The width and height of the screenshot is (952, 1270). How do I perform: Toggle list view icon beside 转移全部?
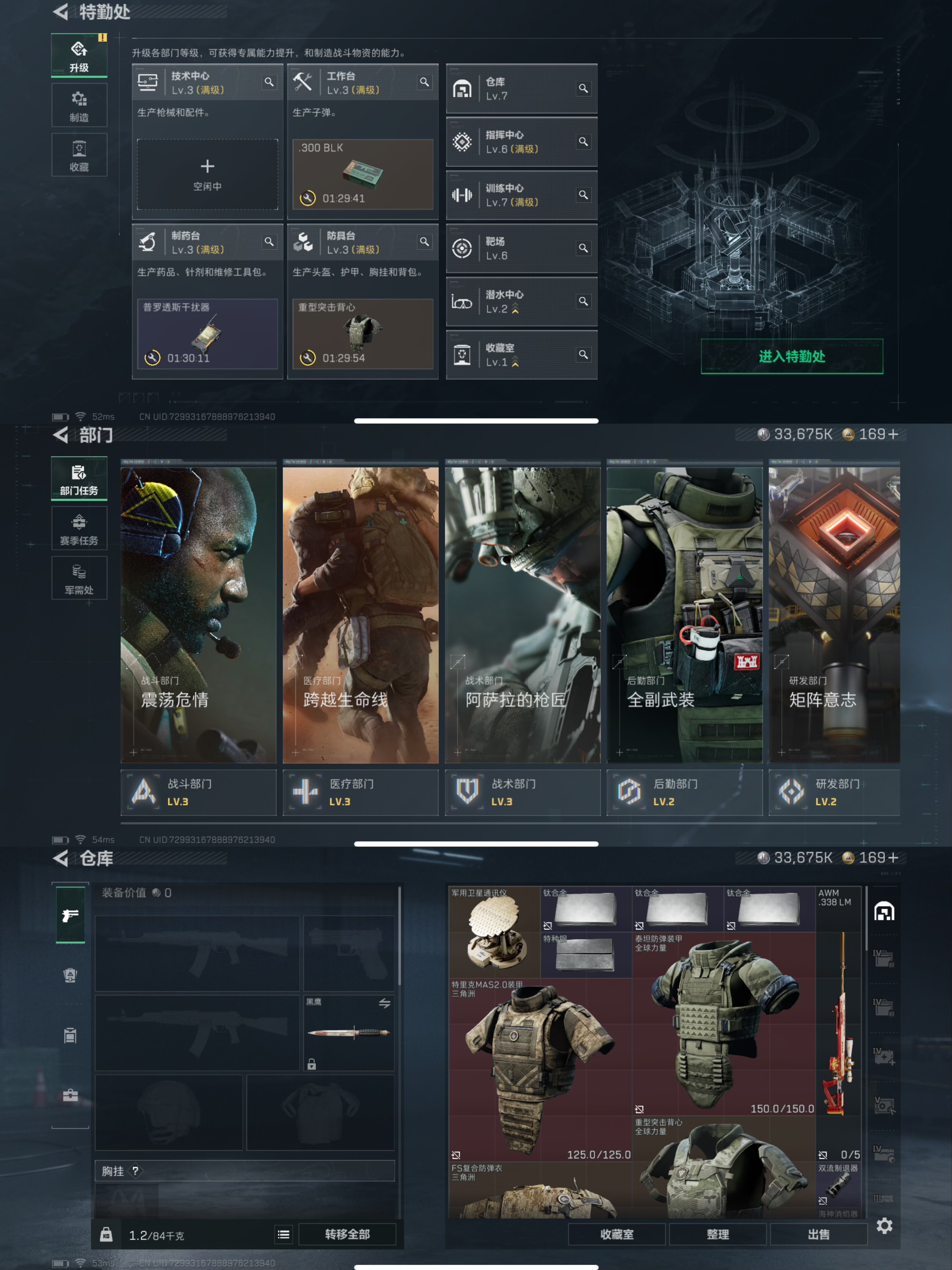[x=283, y=1234]
